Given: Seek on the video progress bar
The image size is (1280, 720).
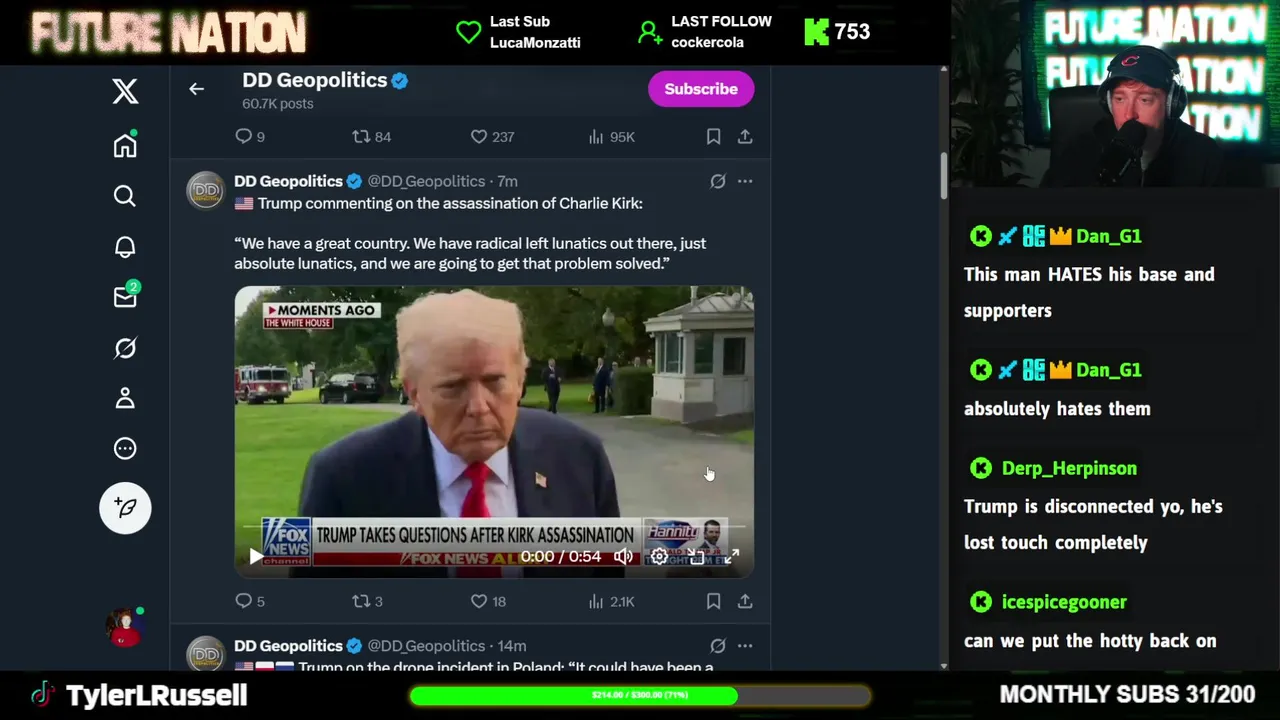Looking at the screenshot, I should (x=494, y=527).
